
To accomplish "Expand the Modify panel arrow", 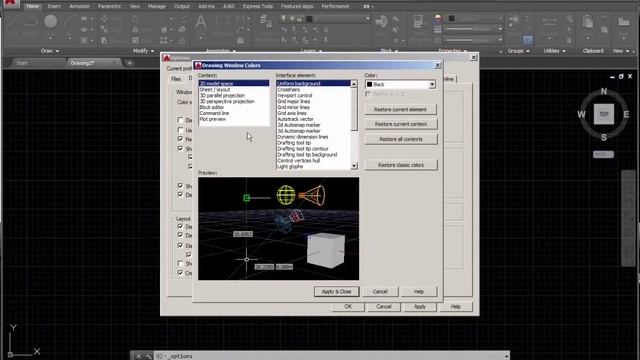I will coord(153,51).
